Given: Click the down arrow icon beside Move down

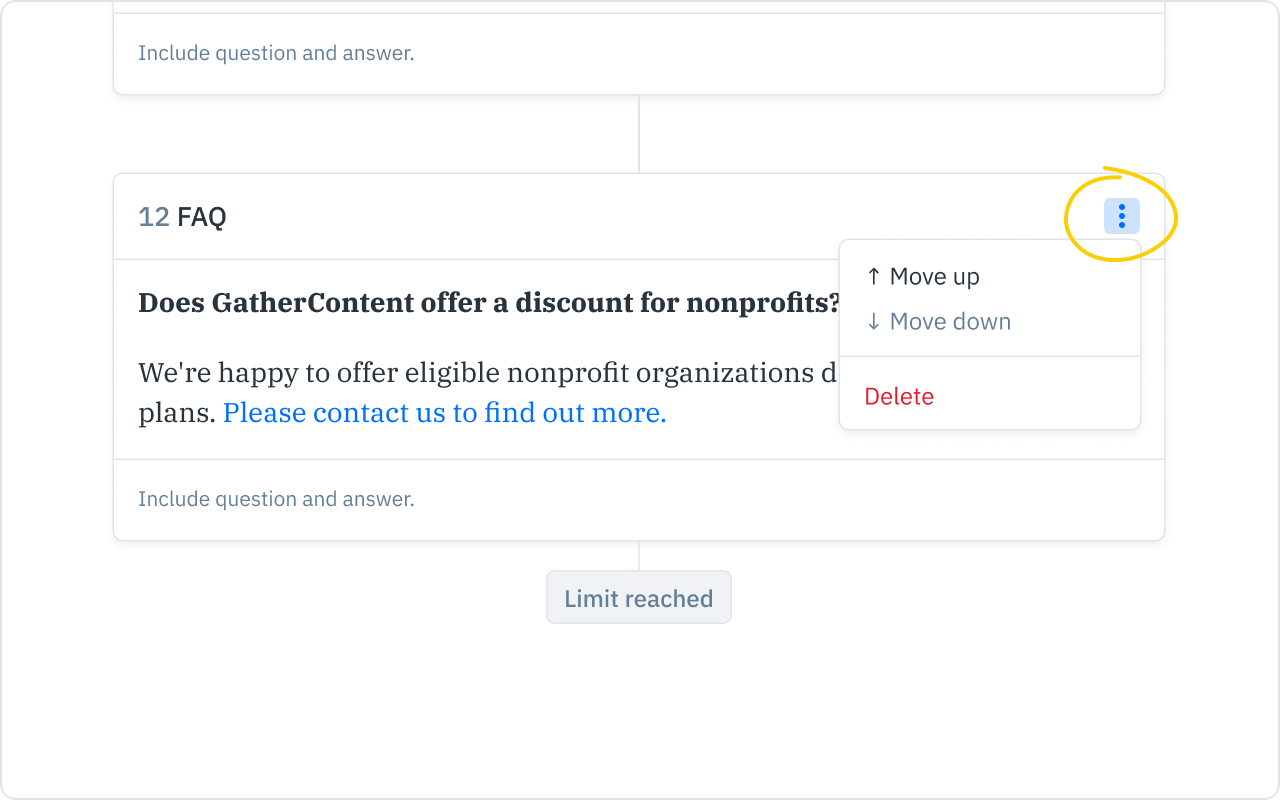Looking at the screenshot, I should coord(873,322).
